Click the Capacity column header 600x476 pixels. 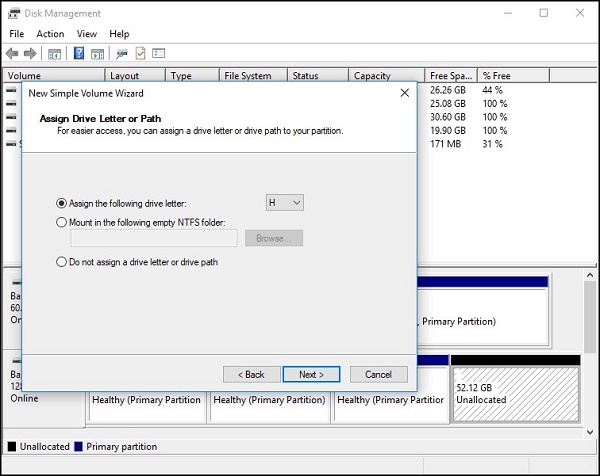[x=386, y=75]
